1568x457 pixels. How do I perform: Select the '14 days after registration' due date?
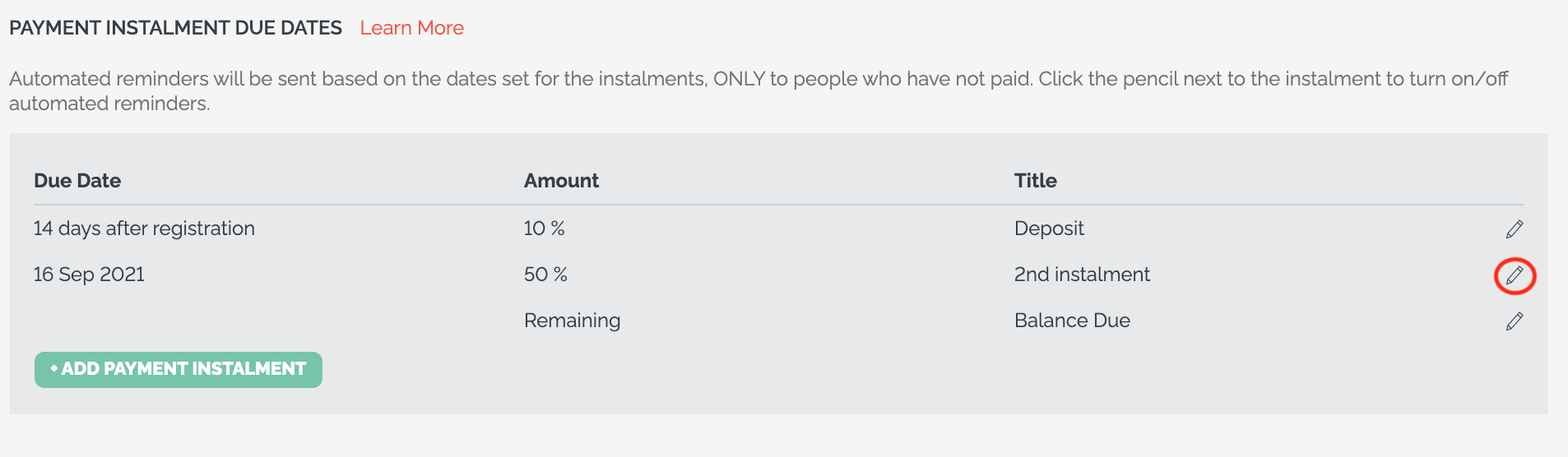coord(144,228)
